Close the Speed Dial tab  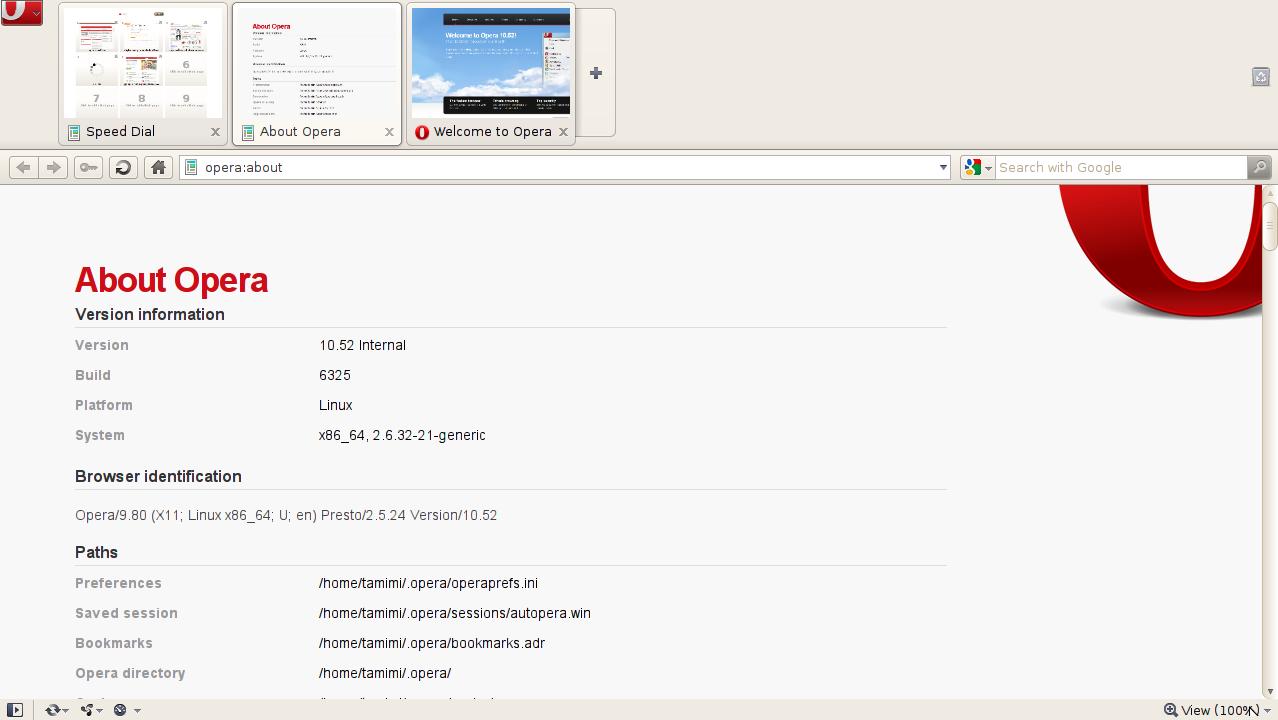coord(215,132)
